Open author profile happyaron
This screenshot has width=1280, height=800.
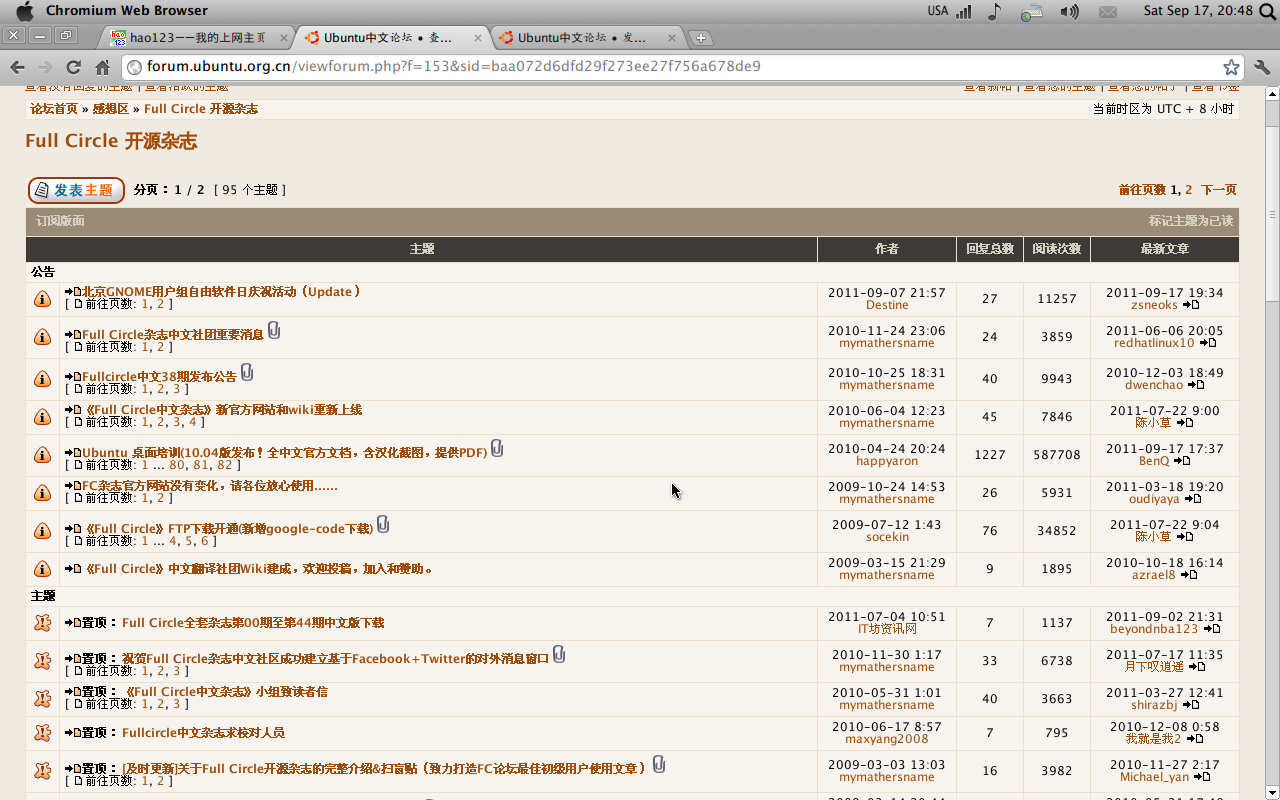[887, 461]
